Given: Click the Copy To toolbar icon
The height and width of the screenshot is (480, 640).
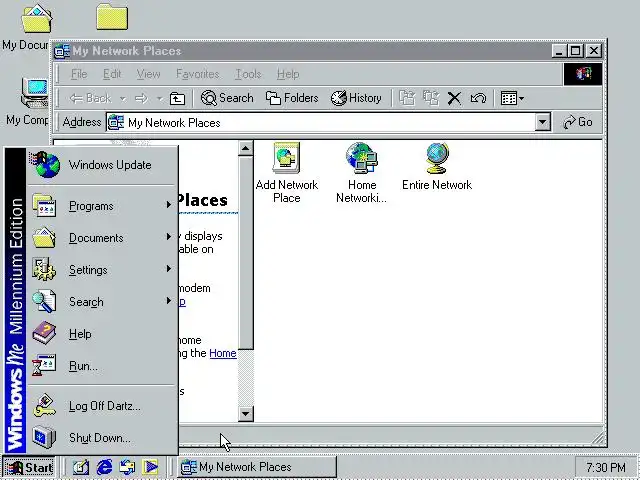Looking at the screenshot, I should pos(431,98).
